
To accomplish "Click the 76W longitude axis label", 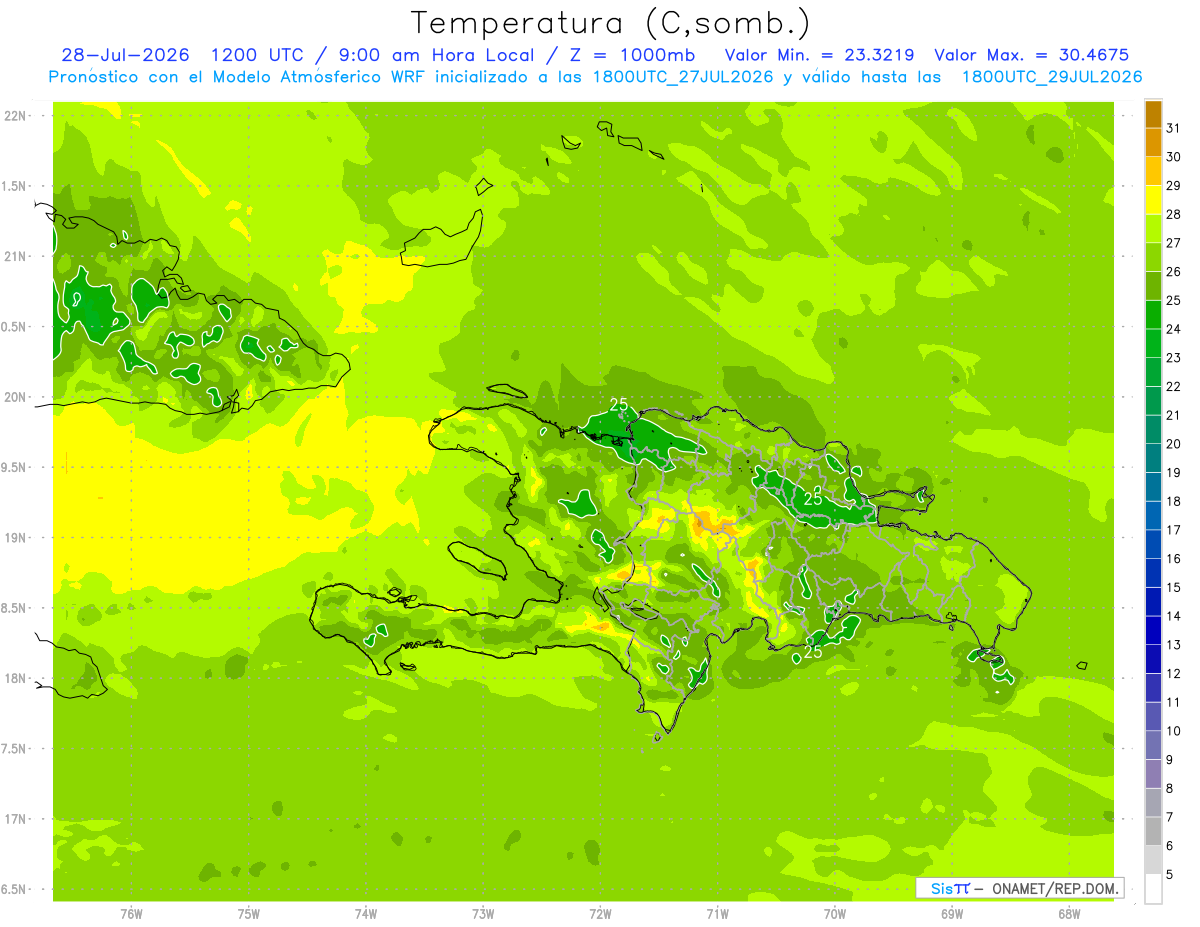I will [131, 914].
